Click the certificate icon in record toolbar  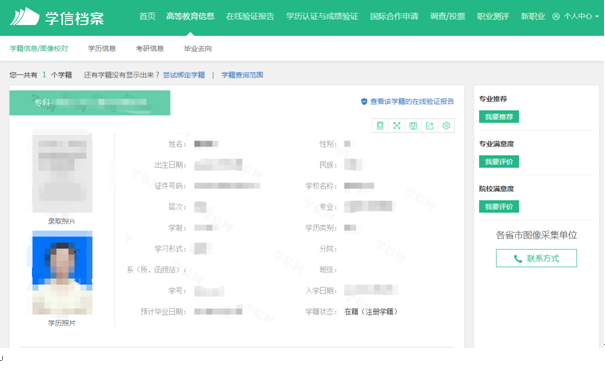[413, 126]
